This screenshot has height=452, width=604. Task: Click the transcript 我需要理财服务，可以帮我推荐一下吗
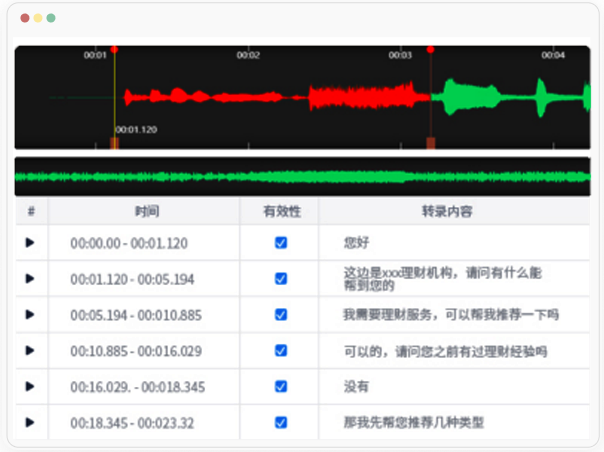tap(451, 315)
